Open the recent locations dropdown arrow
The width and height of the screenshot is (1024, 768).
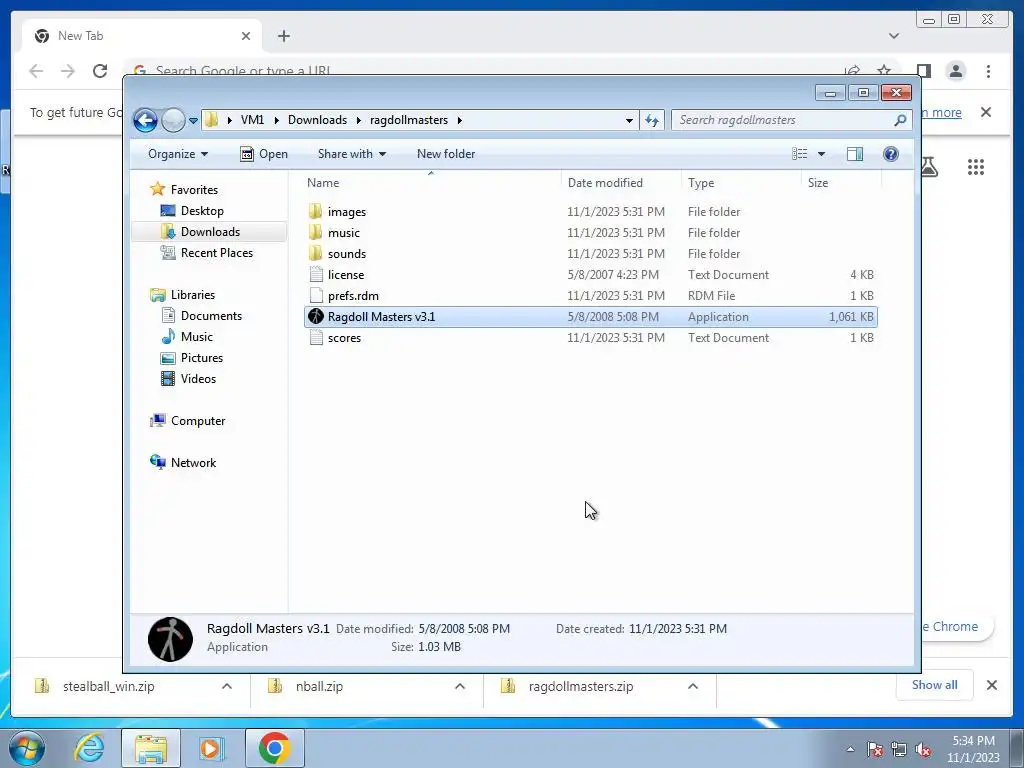193,121
